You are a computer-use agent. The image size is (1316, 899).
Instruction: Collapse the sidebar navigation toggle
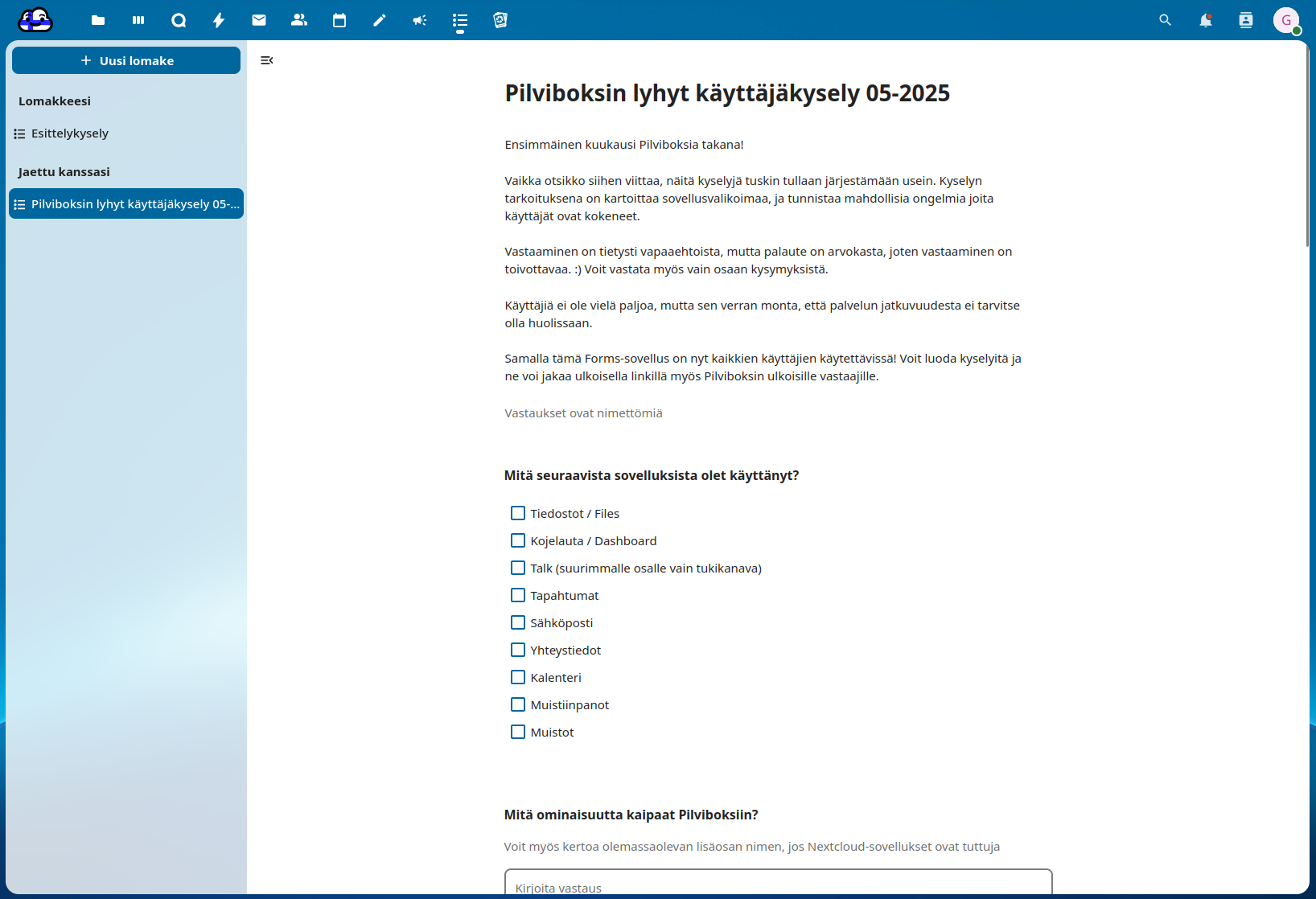click(267, 60)
